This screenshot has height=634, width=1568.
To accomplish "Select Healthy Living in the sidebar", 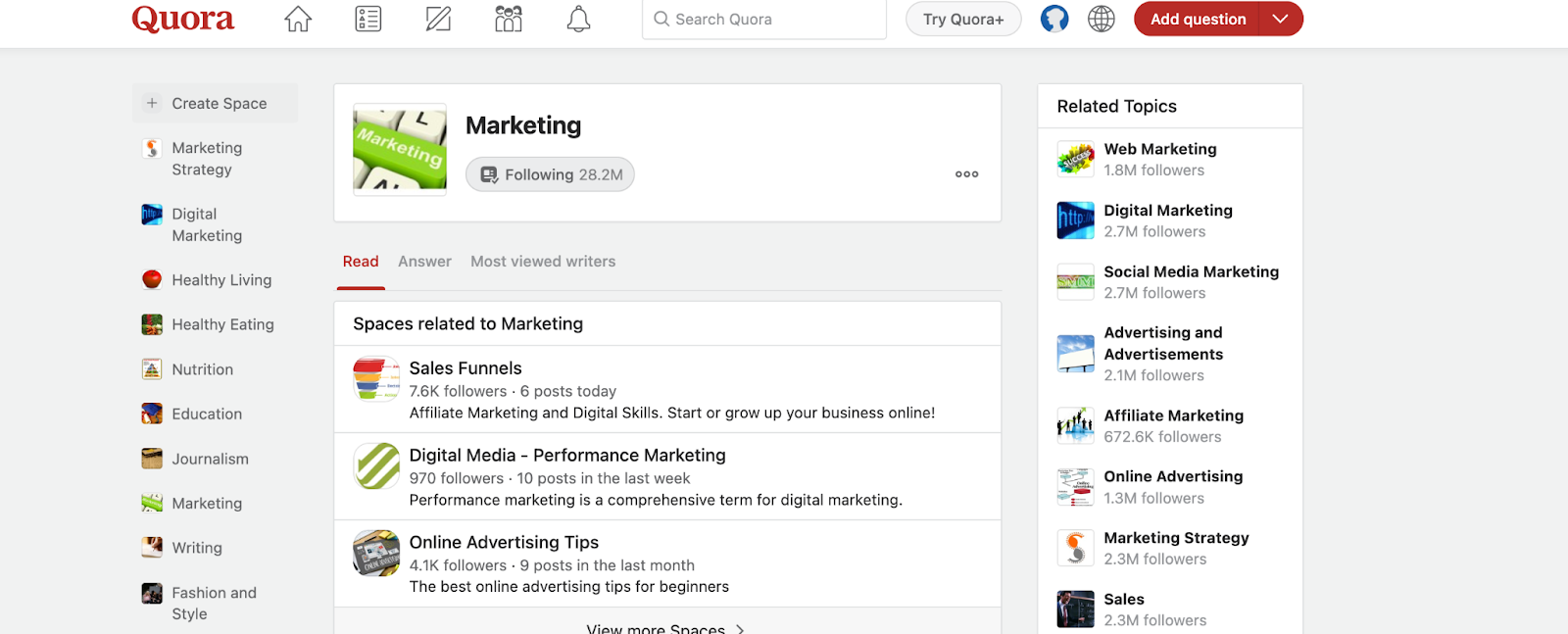I will (x=221, y=280).
